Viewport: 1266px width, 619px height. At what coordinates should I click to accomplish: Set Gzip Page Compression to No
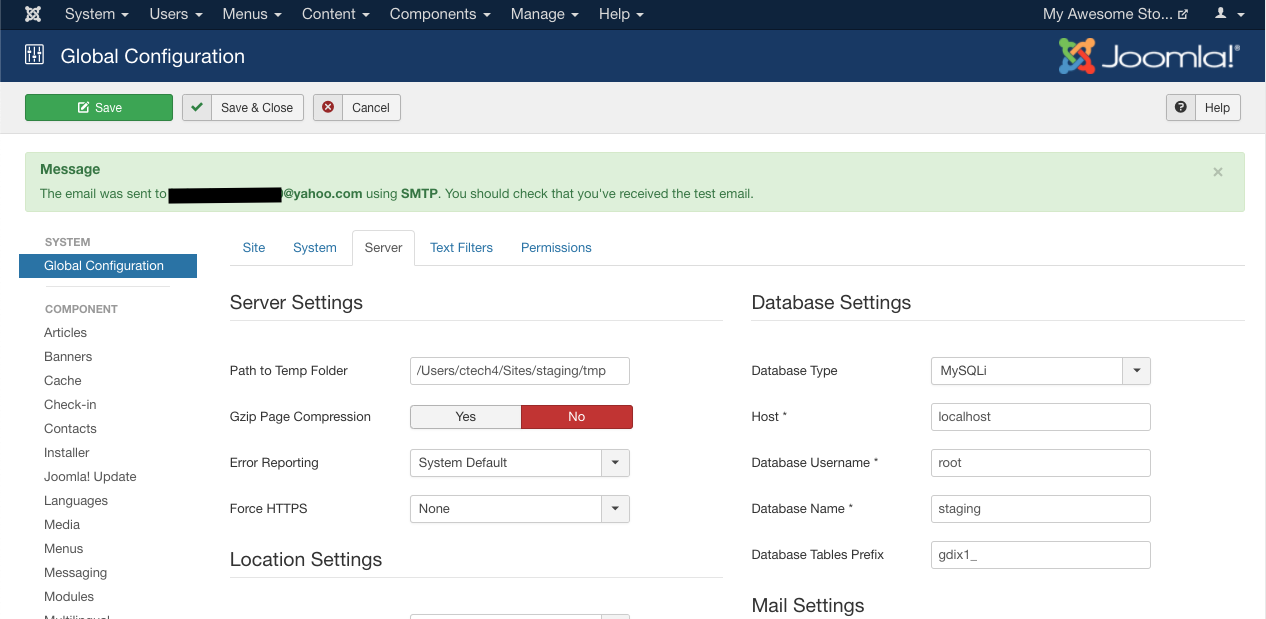[577, 417]
